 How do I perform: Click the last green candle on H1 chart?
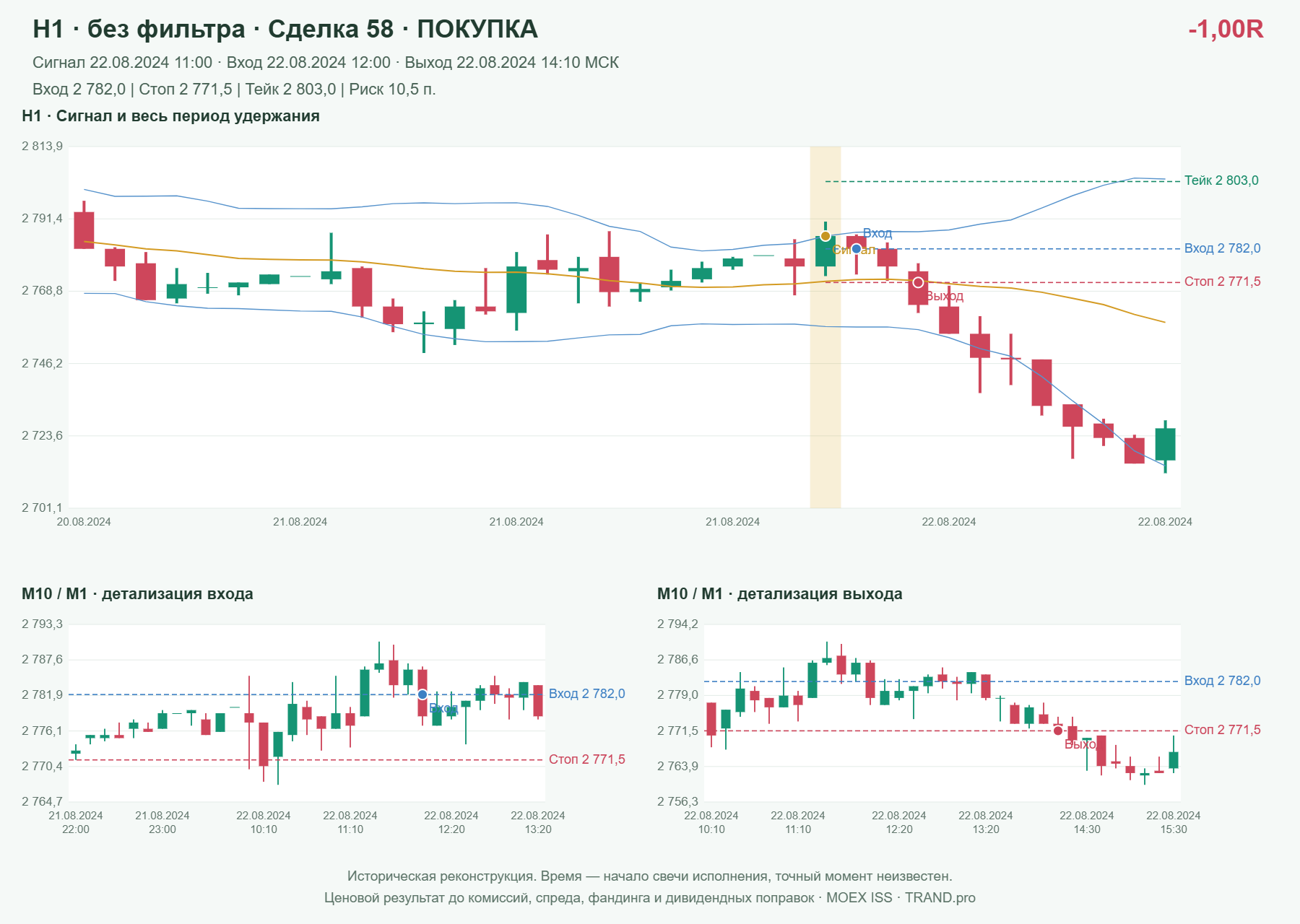pyautogui.click(x=1165, y=445)
